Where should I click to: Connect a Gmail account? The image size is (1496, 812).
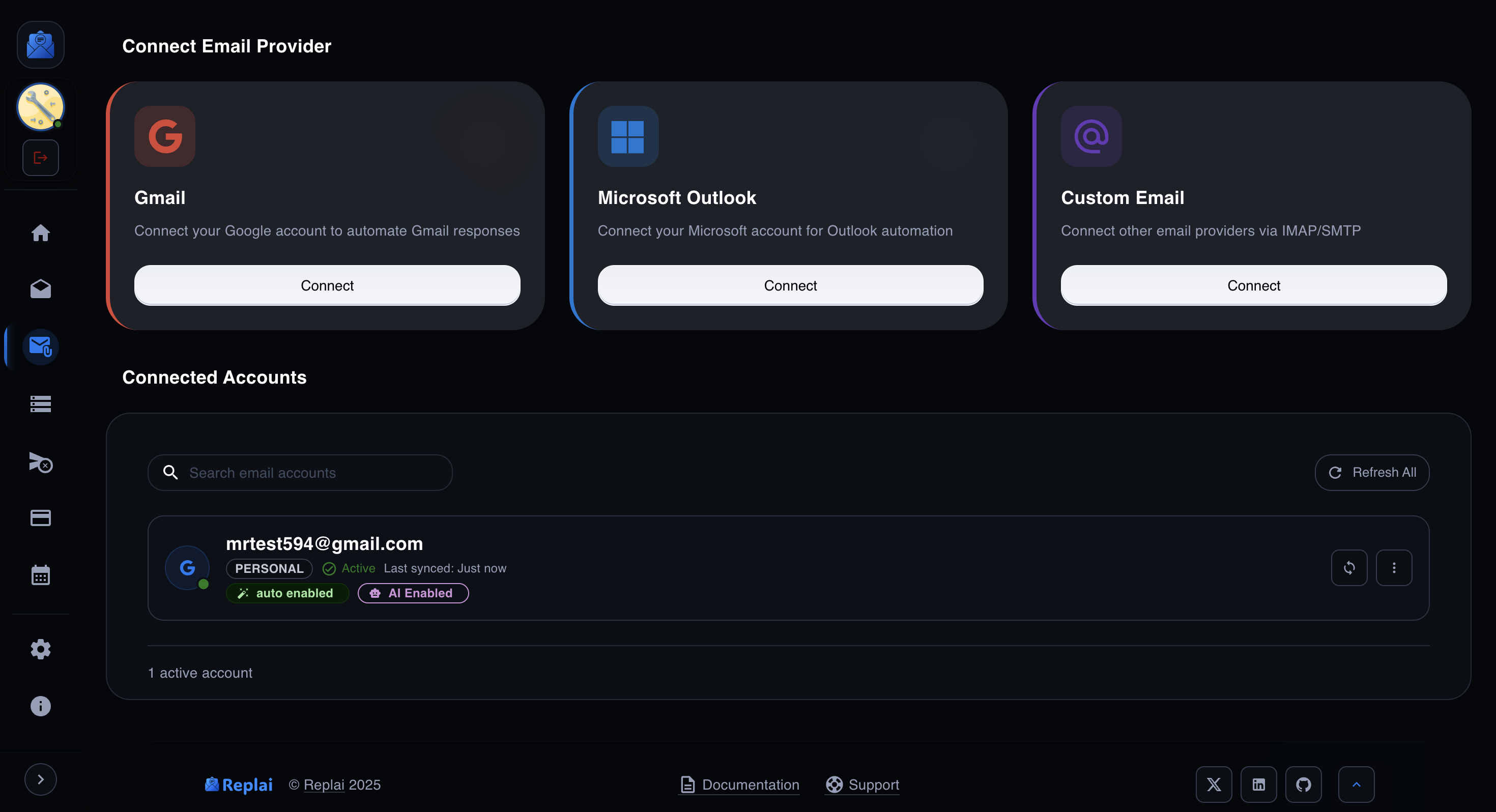click(x=327, y=285)
